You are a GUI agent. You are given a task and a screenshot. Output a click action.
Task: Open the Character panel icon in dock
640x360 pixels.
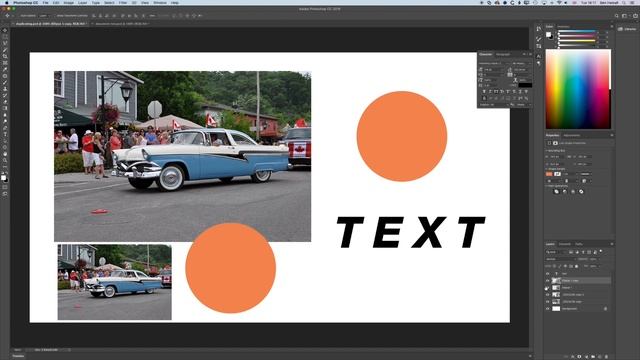(539, 56)
